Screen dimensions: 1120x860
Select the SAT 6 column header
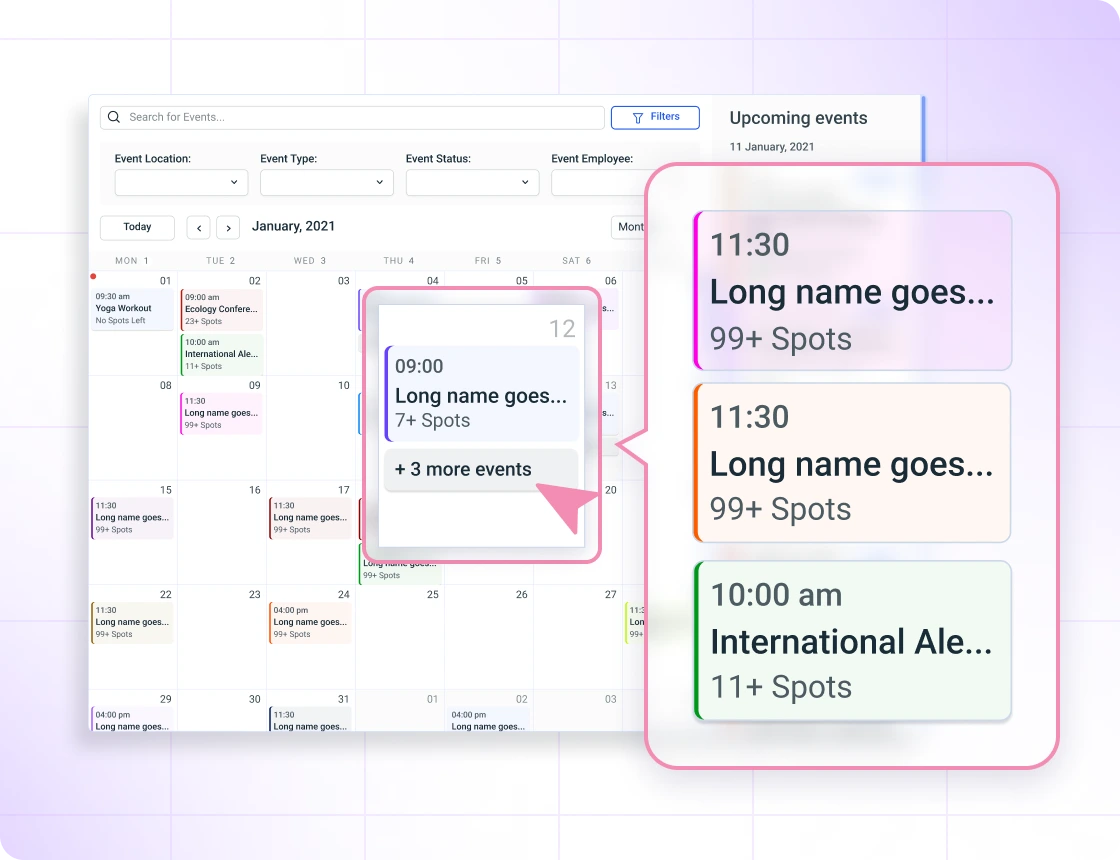(575, 260)
